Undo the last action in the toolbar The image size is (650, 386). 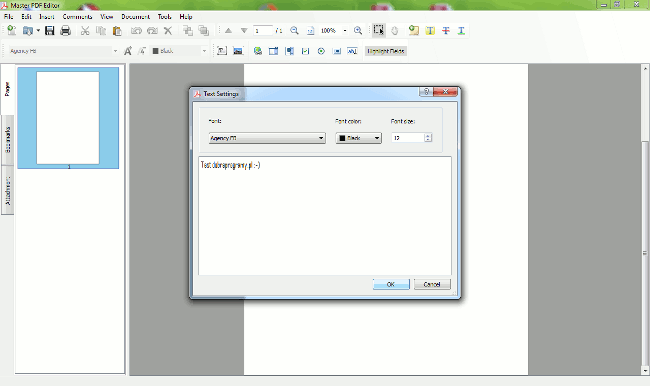tap(136, 30)
